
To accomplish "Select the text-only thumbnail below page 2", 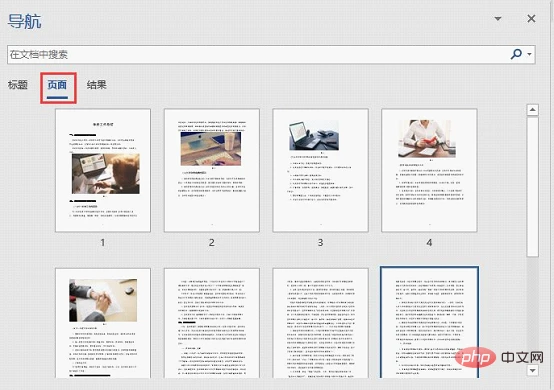I will 212,323.
